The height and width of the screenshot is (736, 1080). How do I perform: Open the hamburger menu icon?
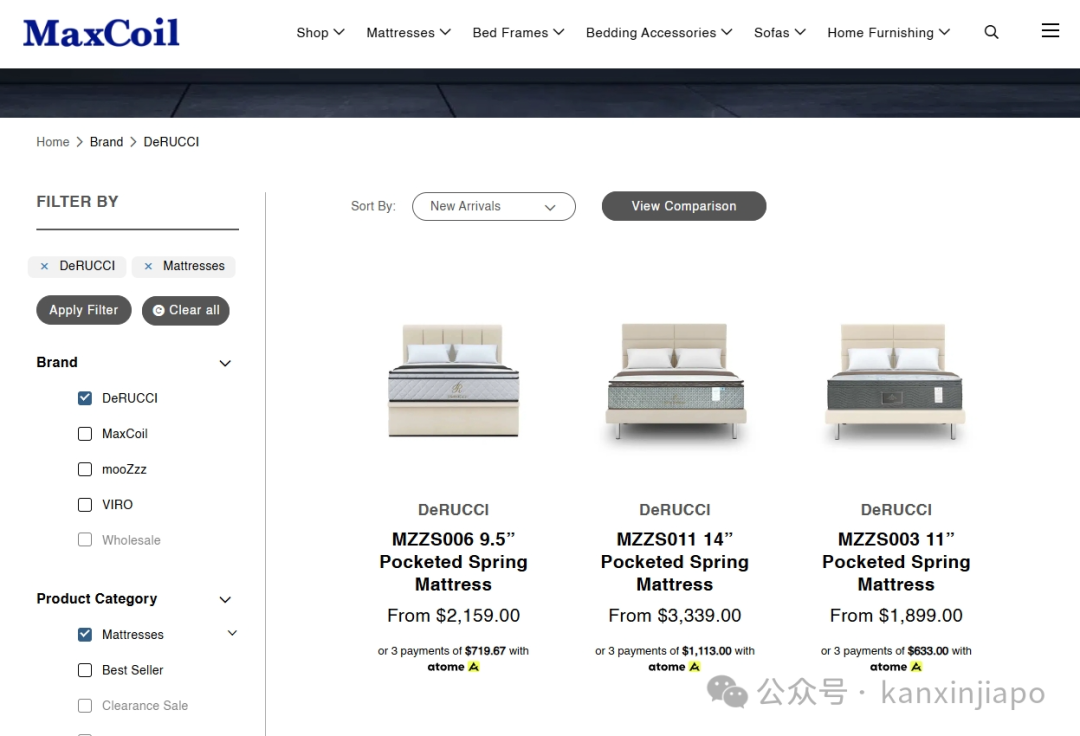click(x=1050, y=30)
